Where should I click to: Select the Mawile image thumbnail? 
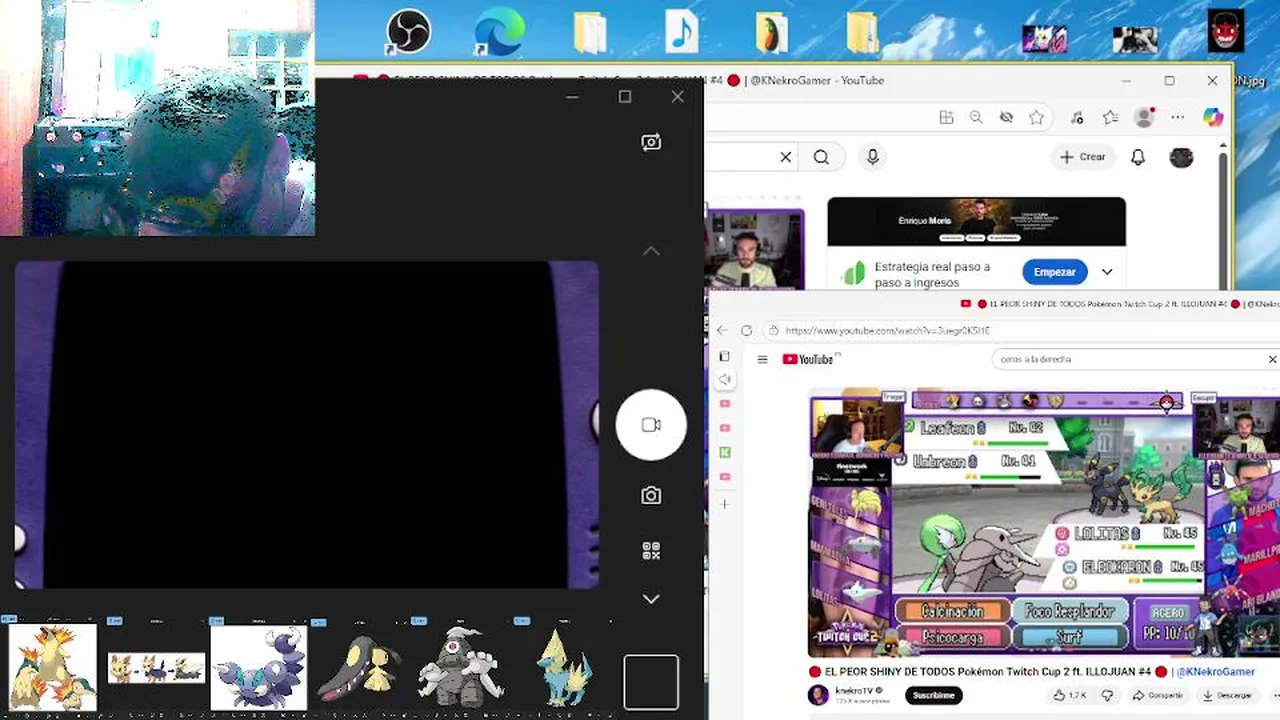coord(361,667)
